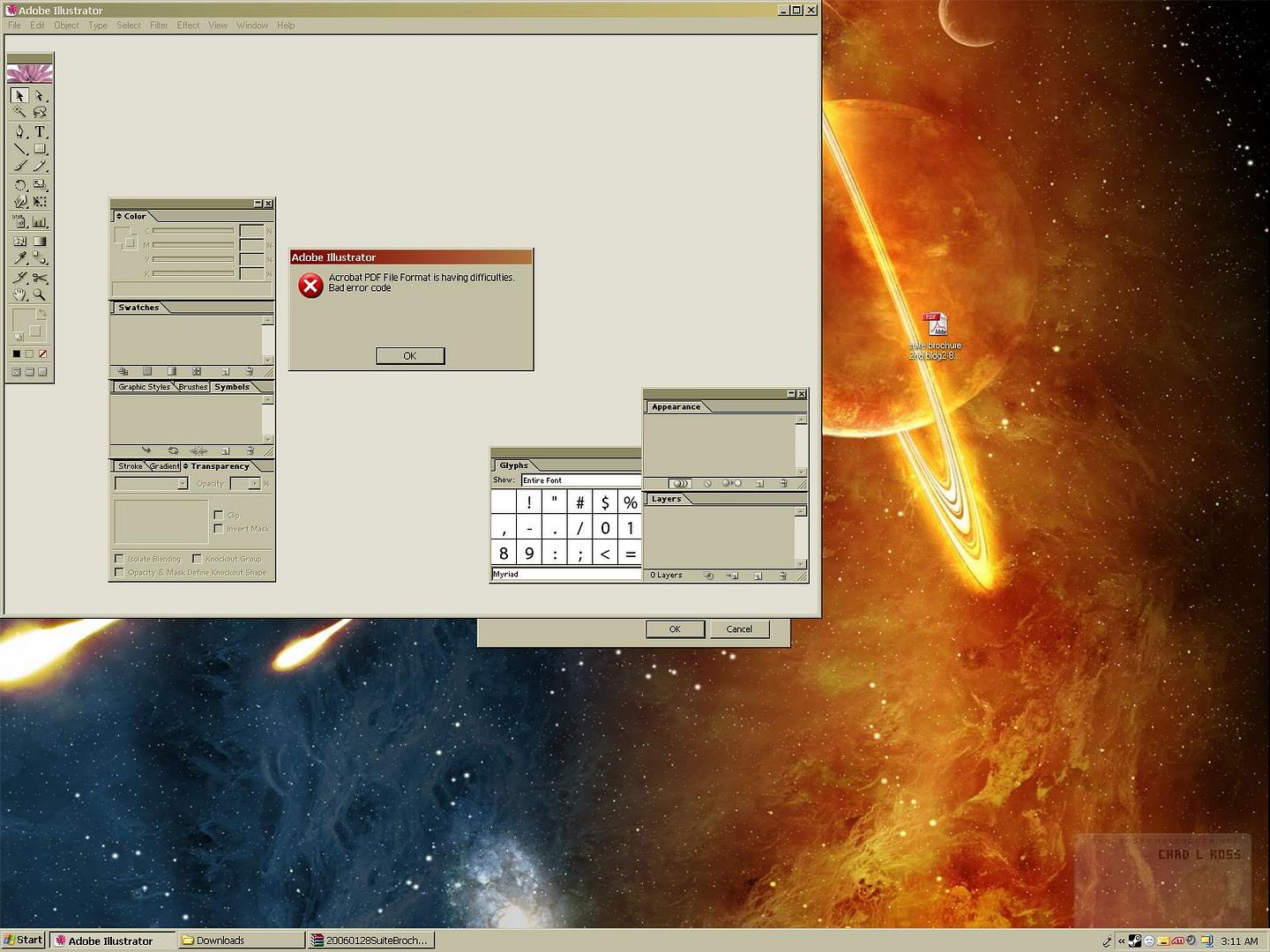Pick the Mesh tool

pyautogui.click(x=19, y=241)
